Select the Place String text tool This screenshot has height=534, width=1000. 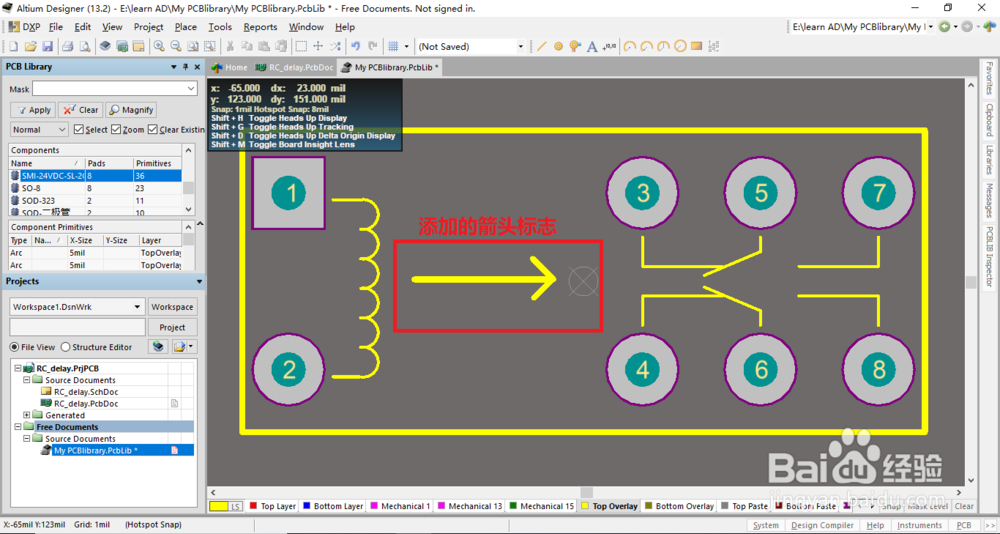[592, 47]
